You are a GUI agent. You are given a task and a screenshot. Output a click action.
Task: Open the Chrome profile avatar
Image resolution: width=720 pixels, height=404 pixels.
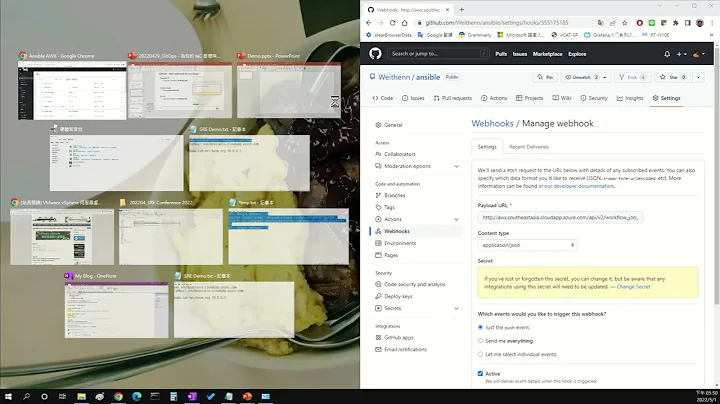point(700,22)
